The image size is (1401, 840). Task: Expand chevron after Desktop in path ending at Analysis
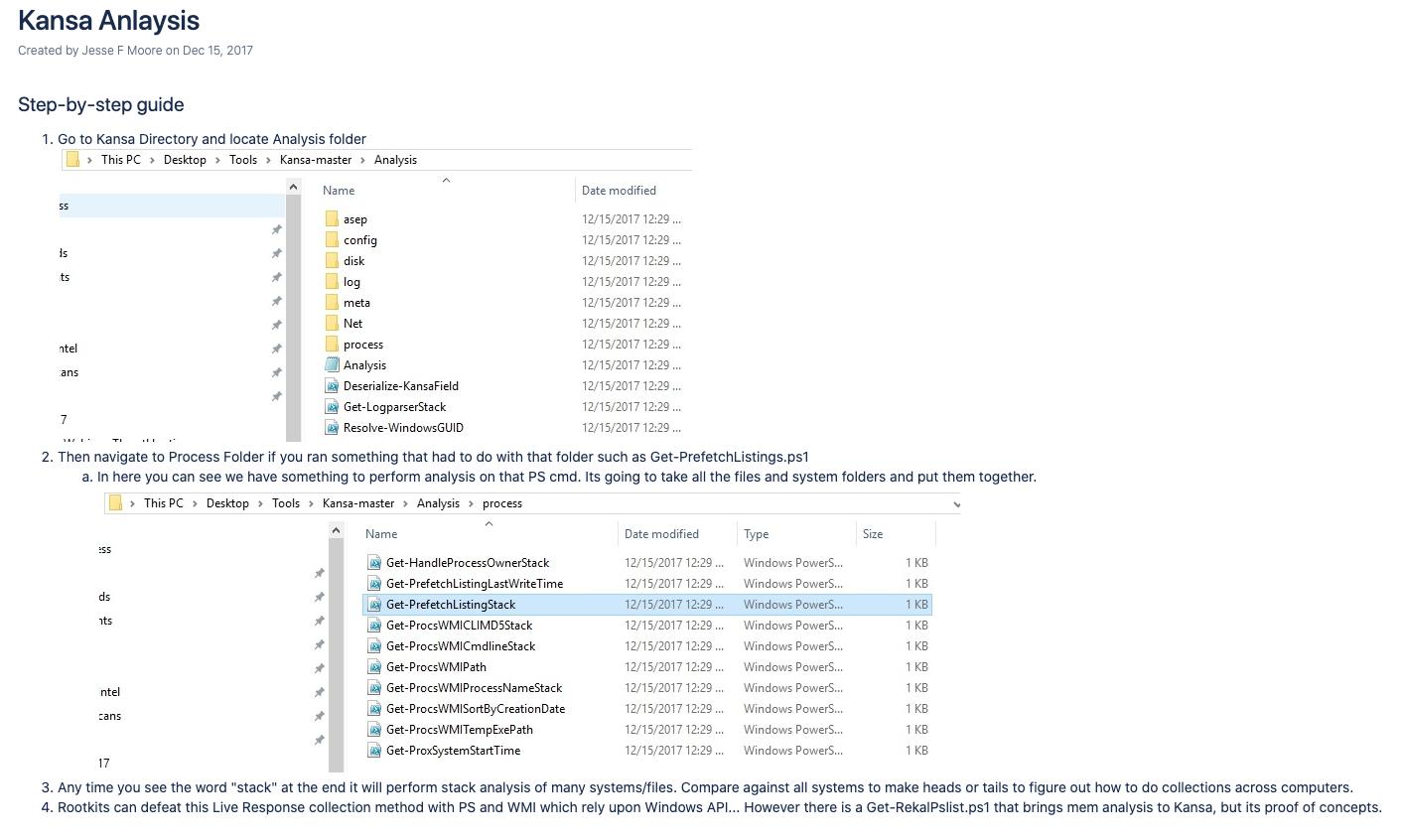pos(217,160)
